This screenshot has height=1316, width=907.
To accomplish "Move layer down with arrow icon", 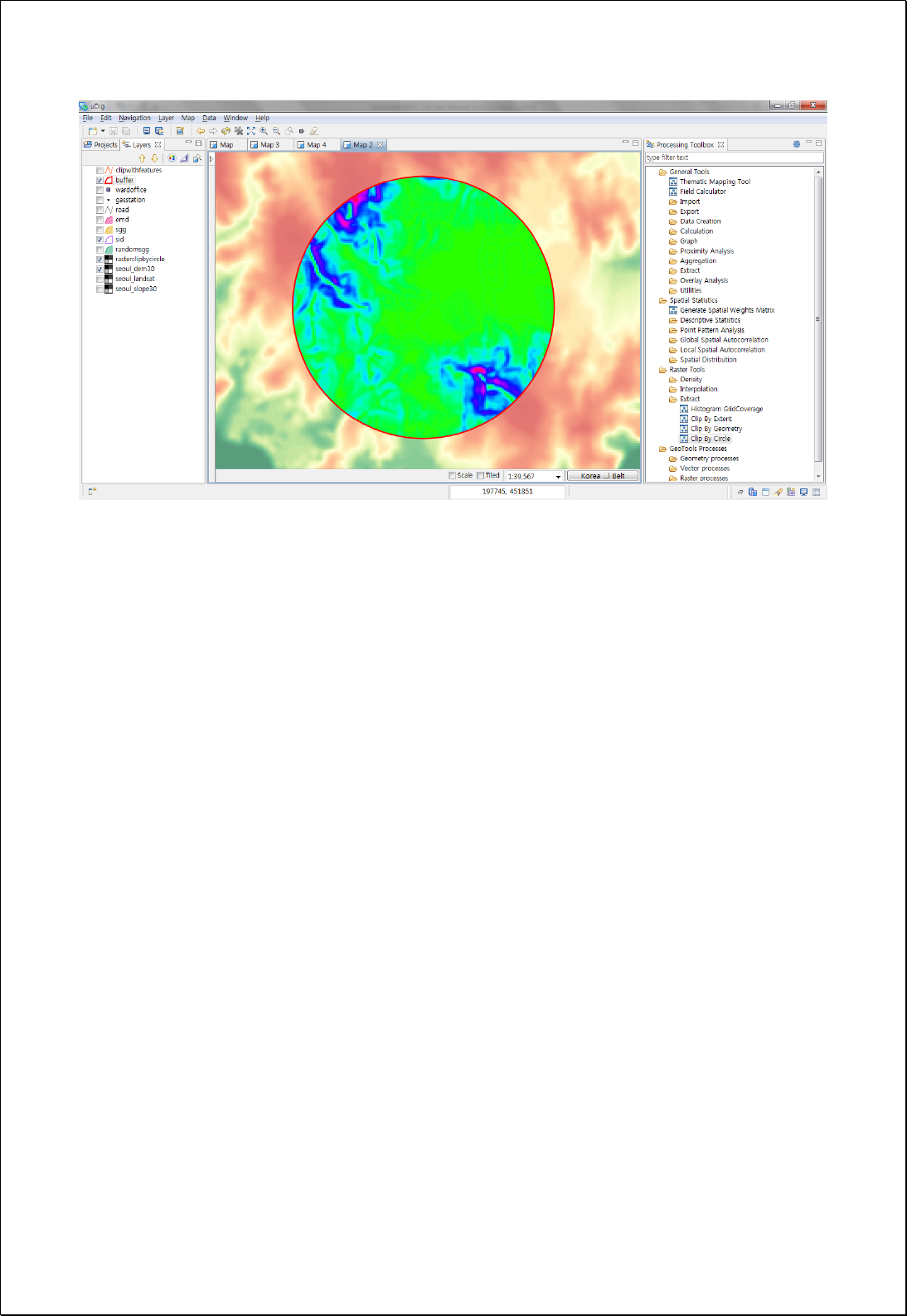I will click(x=154, y=158).
